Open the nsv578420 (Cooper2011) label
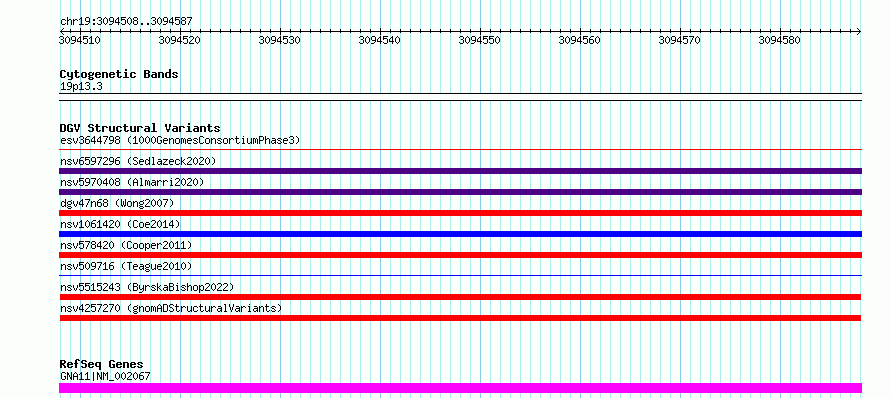The height and width of the screenshot is (398, 890). tap(126, 245)
